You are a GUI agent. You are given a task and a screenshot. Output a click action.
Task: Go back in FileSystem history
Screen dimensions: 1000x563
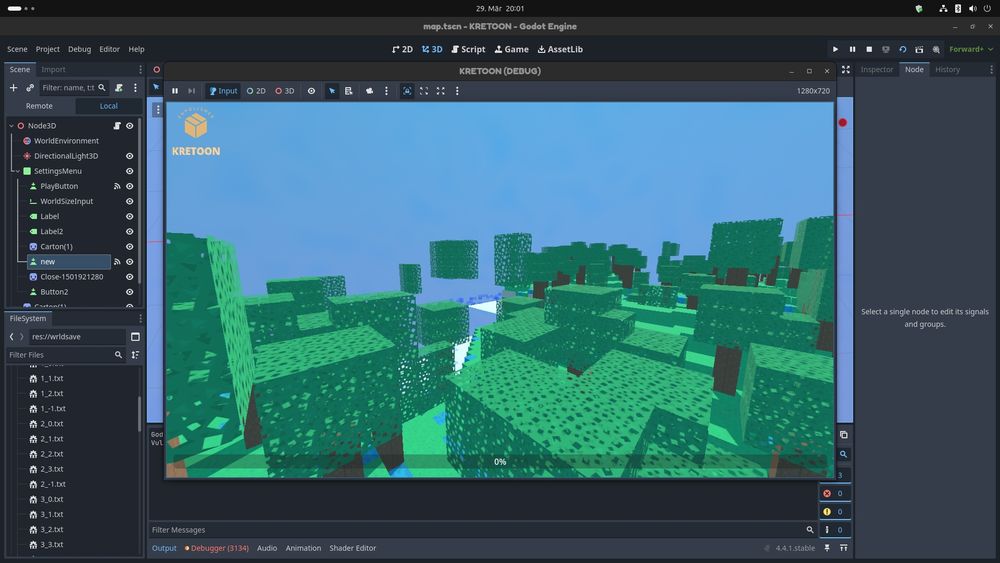[11, 337]
